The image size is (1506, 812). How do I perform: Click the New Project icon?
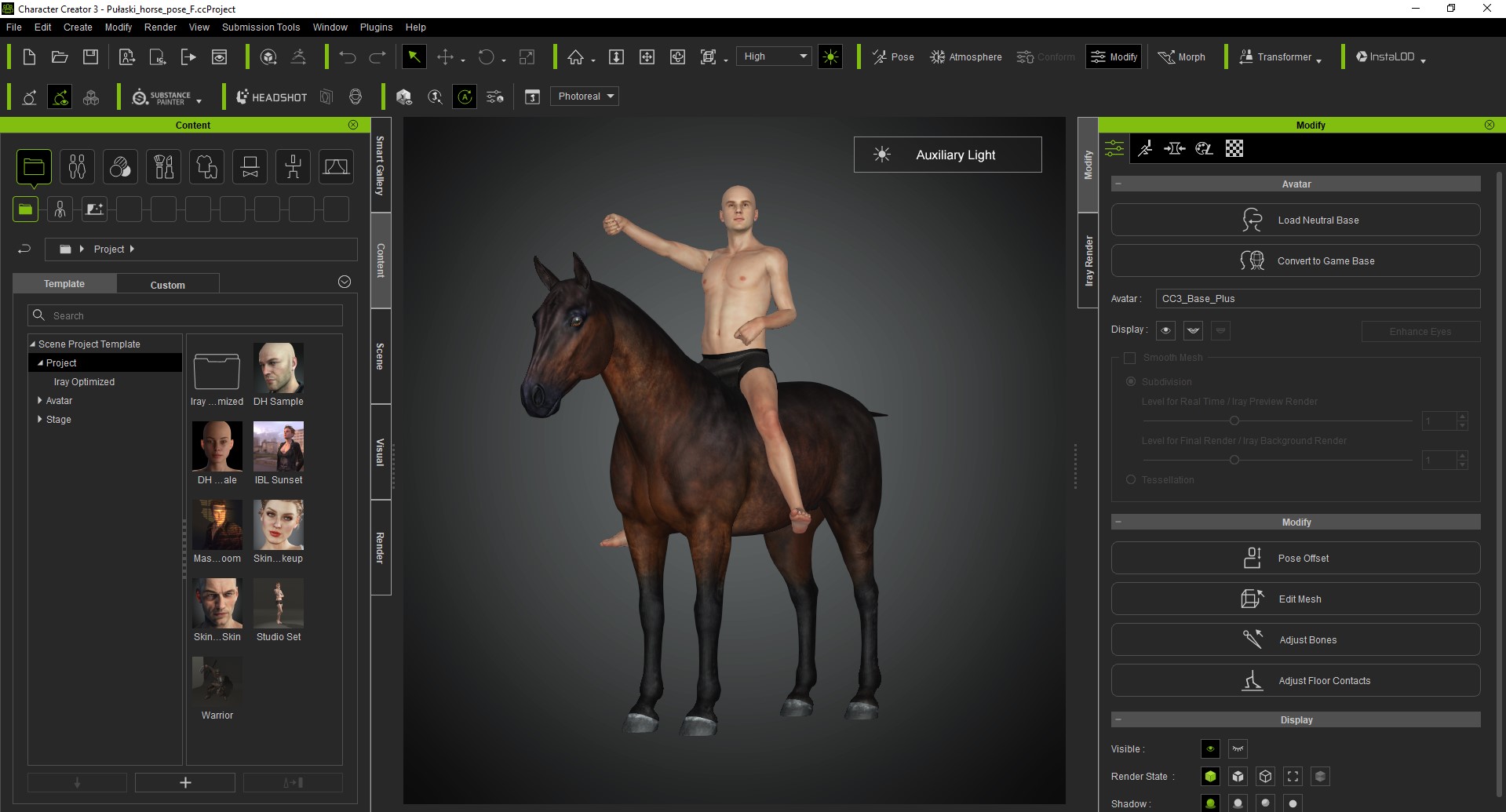coord(29,56)
